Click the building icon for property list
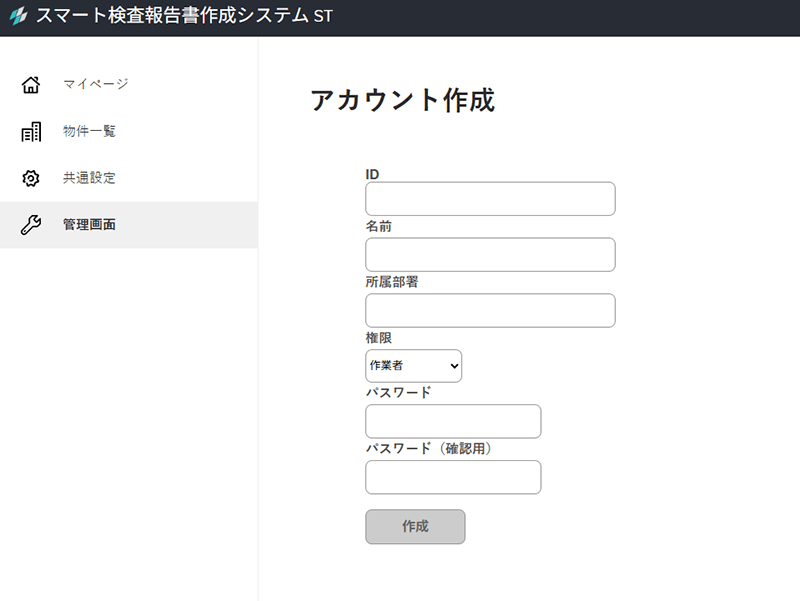The height and width of the screenshot is (601, 800). 31,131
